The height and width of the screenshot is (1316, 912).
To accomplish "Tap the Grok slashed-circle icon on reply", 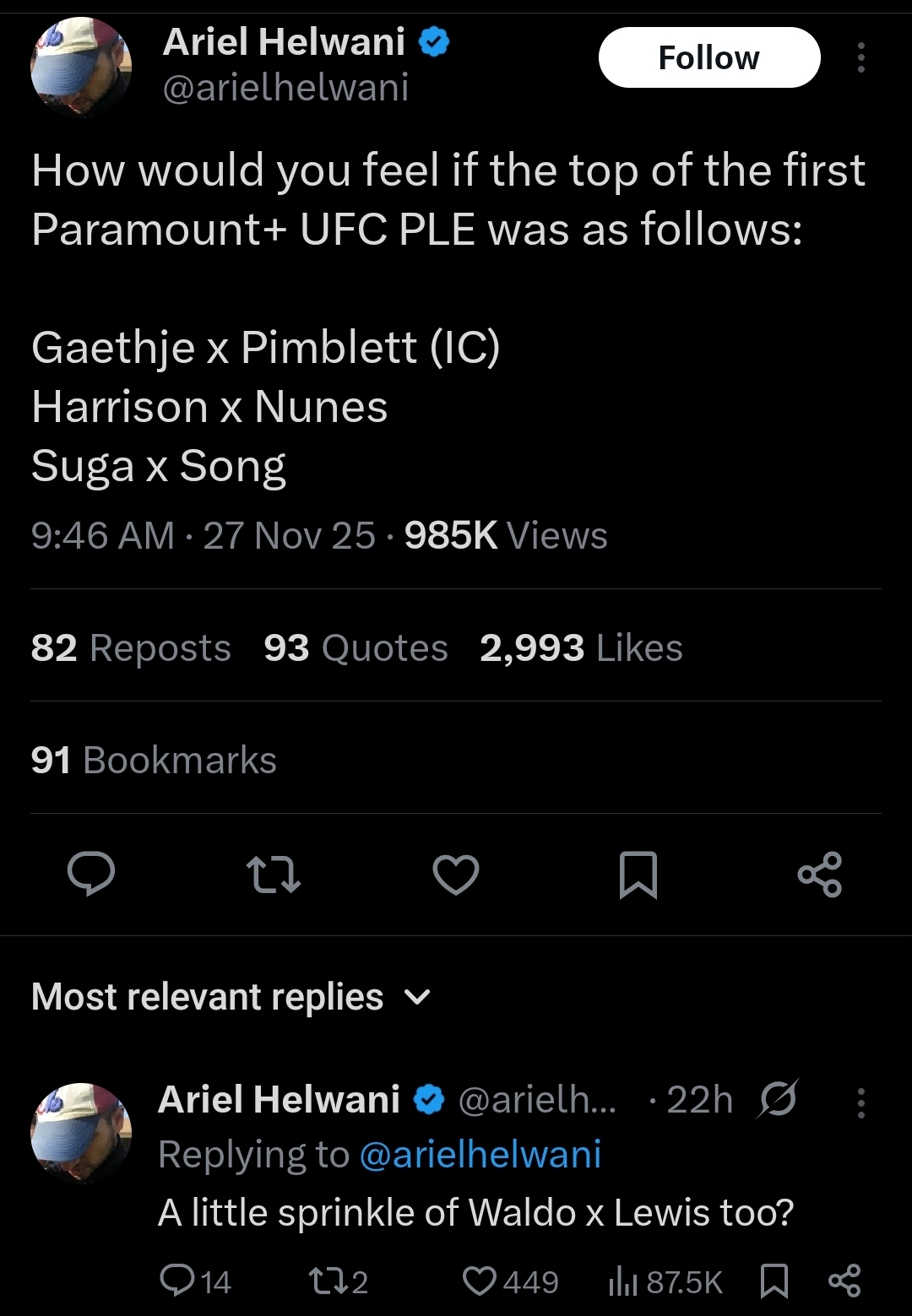I will coord(778,1099).
